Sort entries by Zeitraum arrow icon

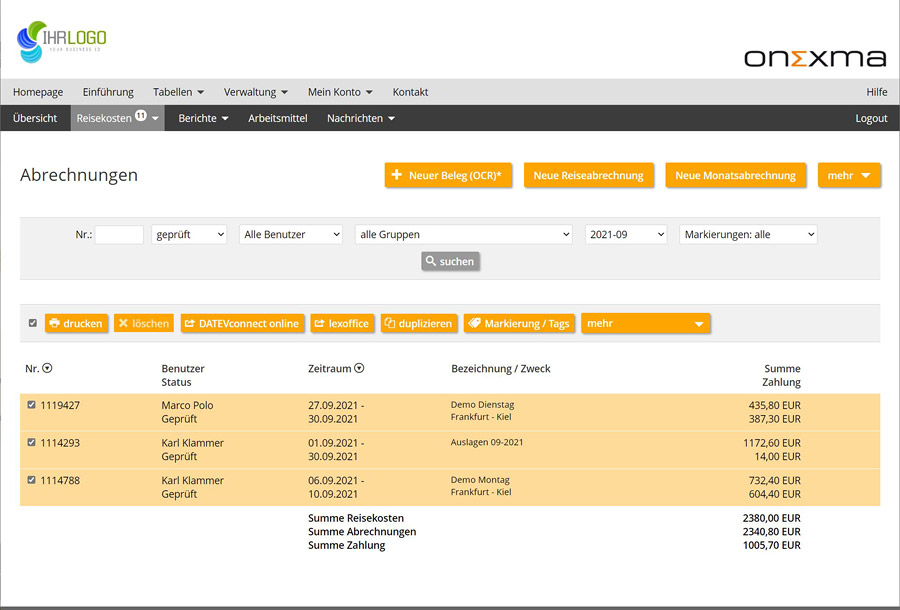coord(359,369)
